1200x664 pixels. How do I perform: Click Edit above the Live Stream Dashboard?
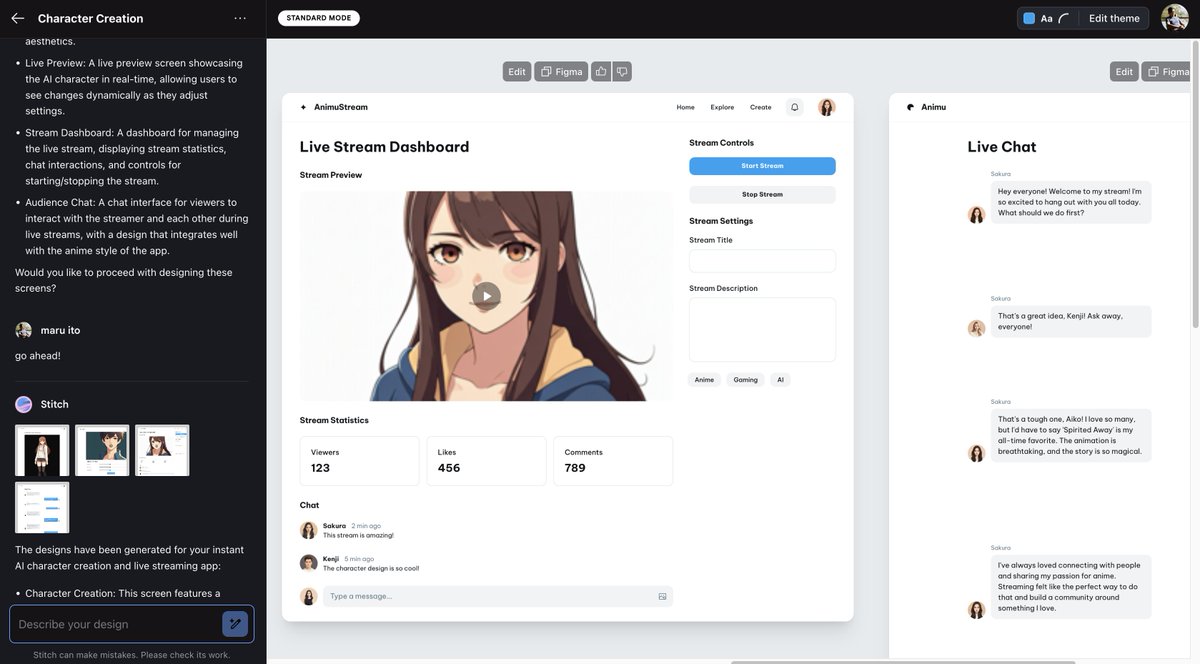[517, 72]
